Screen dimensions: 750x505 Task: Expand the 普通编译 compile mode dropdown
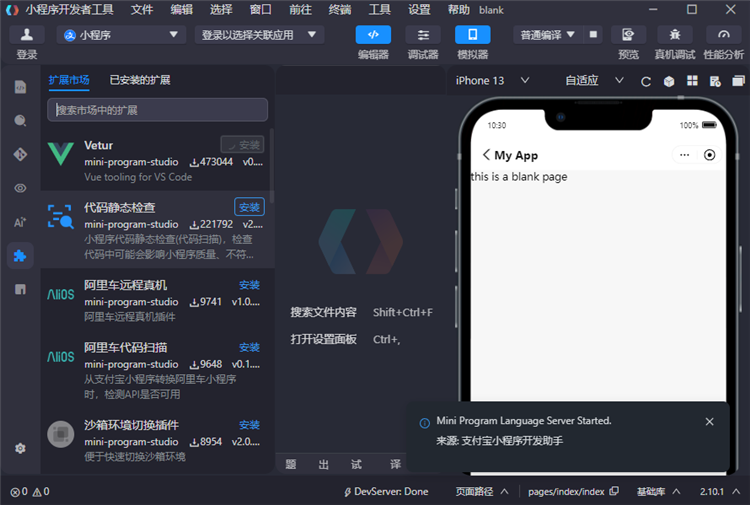[x=548, y=35]
